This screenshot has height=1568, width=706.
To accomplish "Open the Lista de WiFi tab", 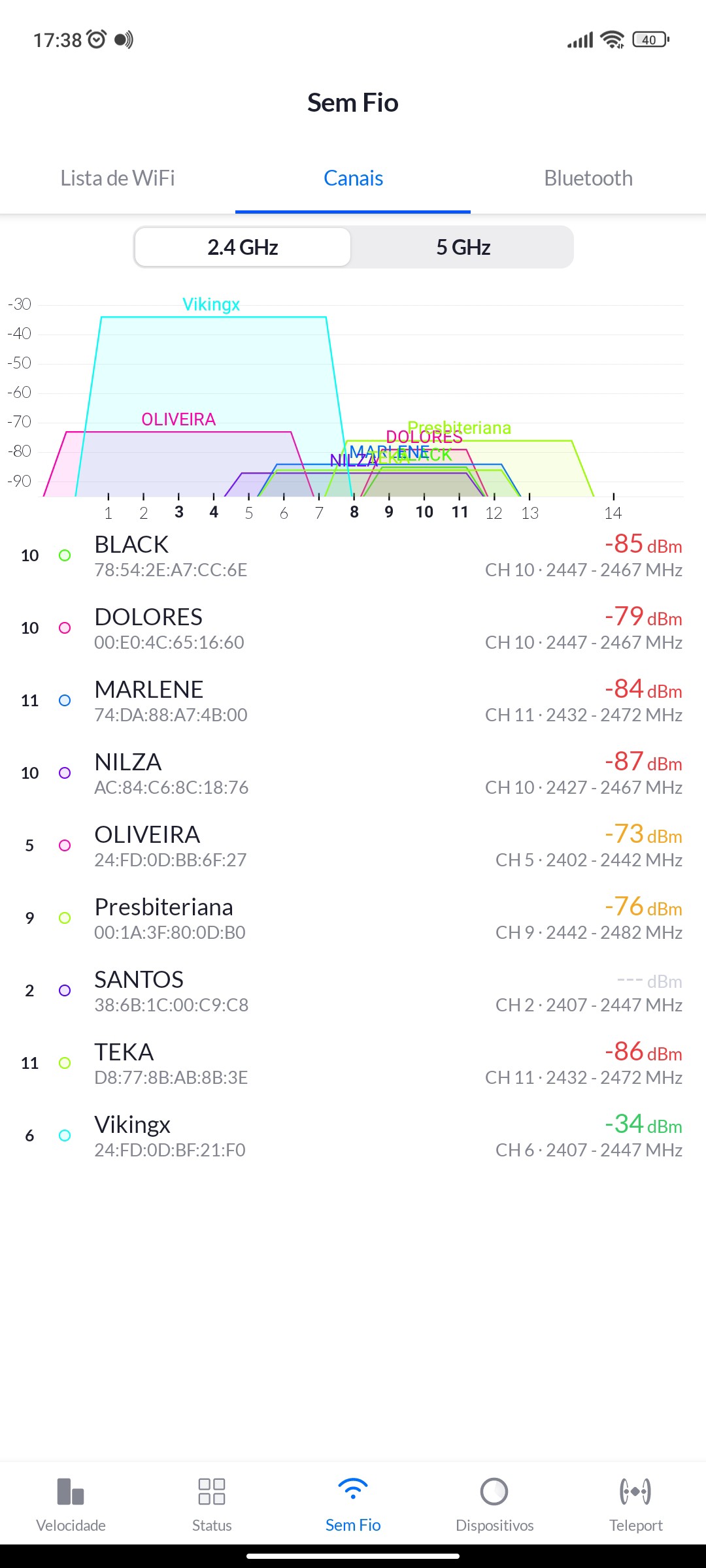I will point(118,178).
